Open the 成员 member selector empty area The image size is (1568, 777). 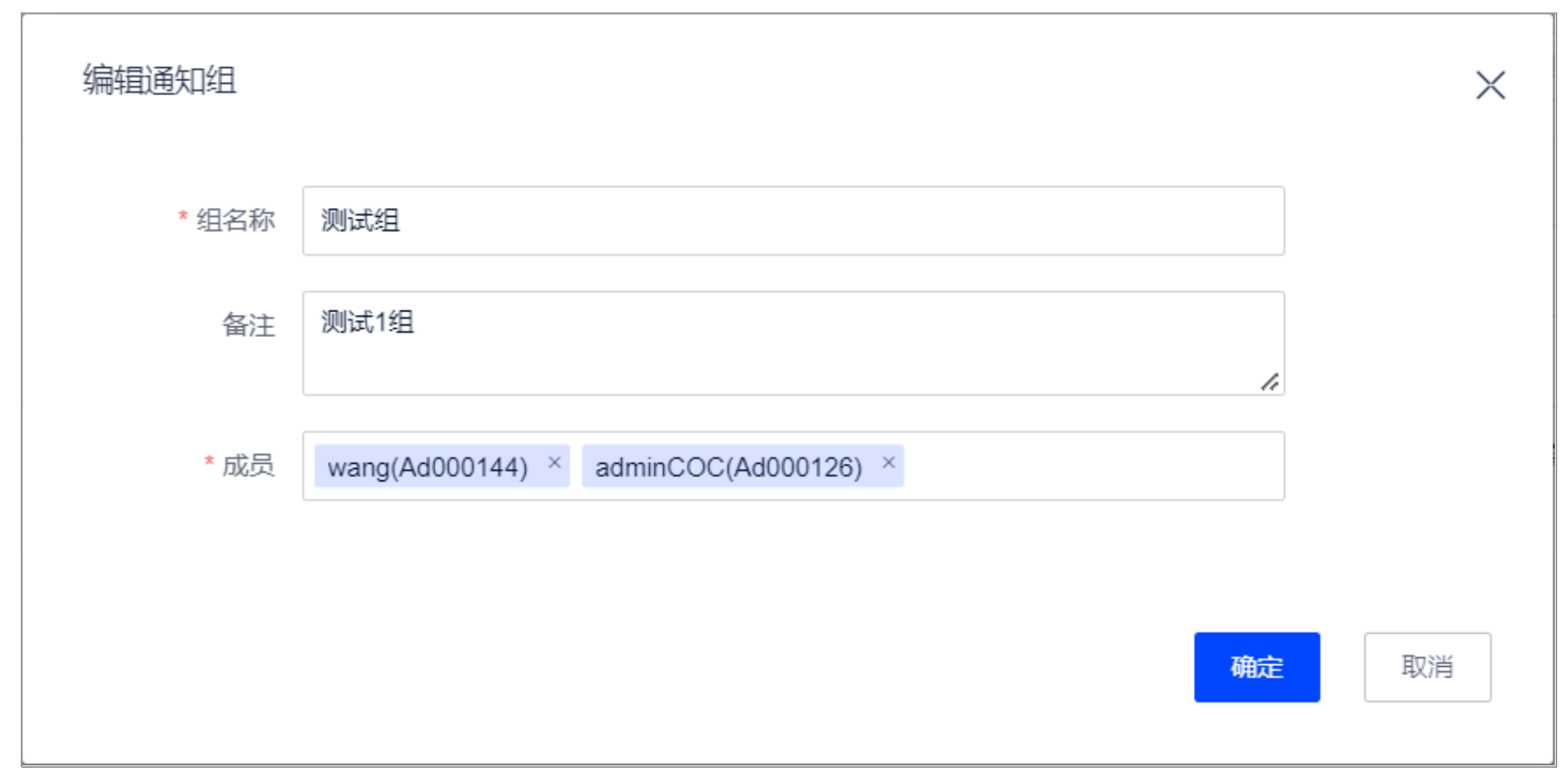(1093, 466)
